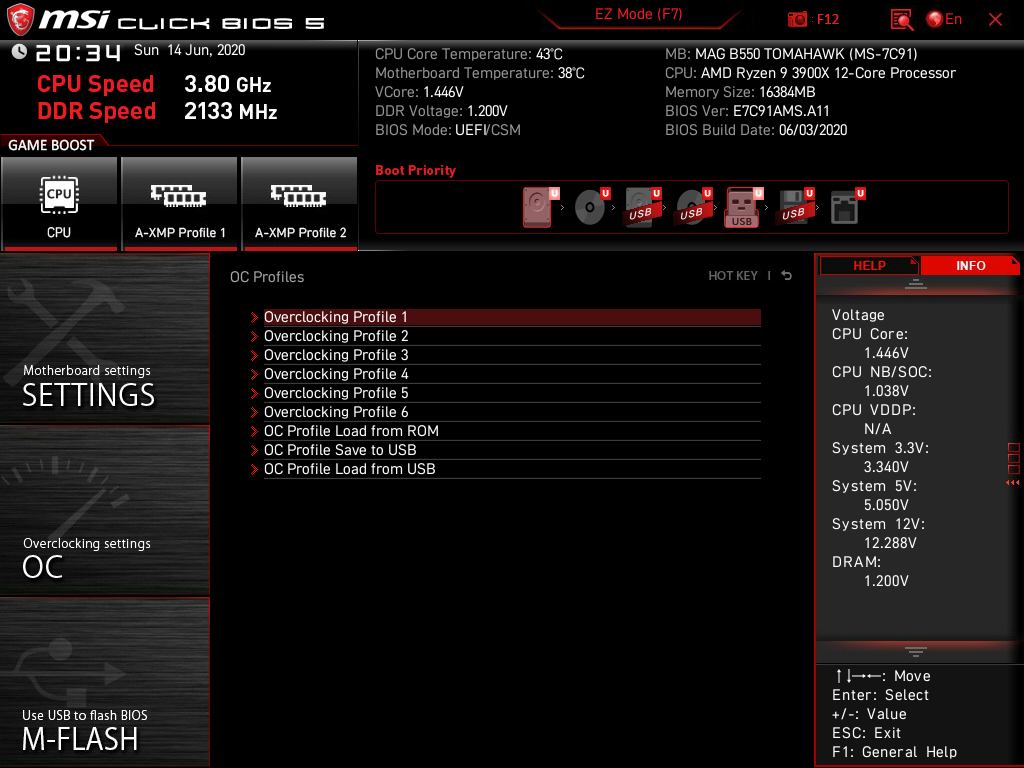Change language via the globe En icon
The image size is (1024, 768).
point(944,20)
